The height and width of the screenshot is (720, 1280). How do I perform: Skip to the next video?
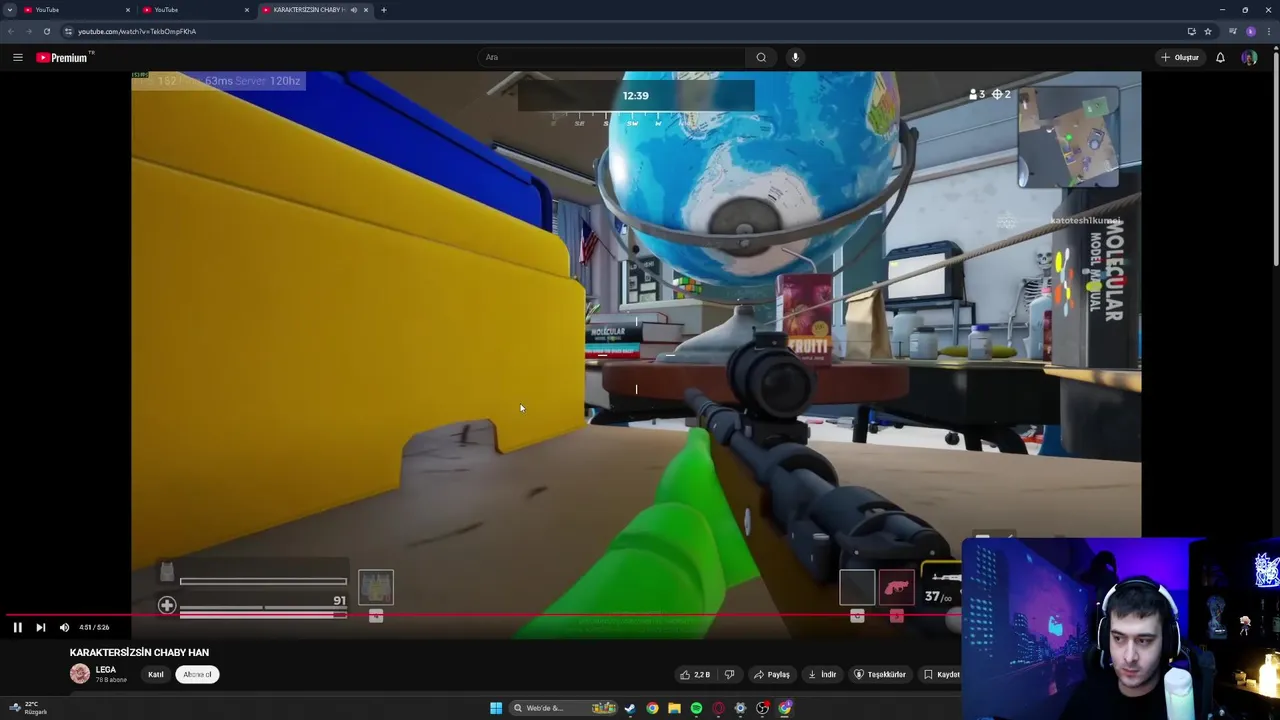tap(40, 627)
